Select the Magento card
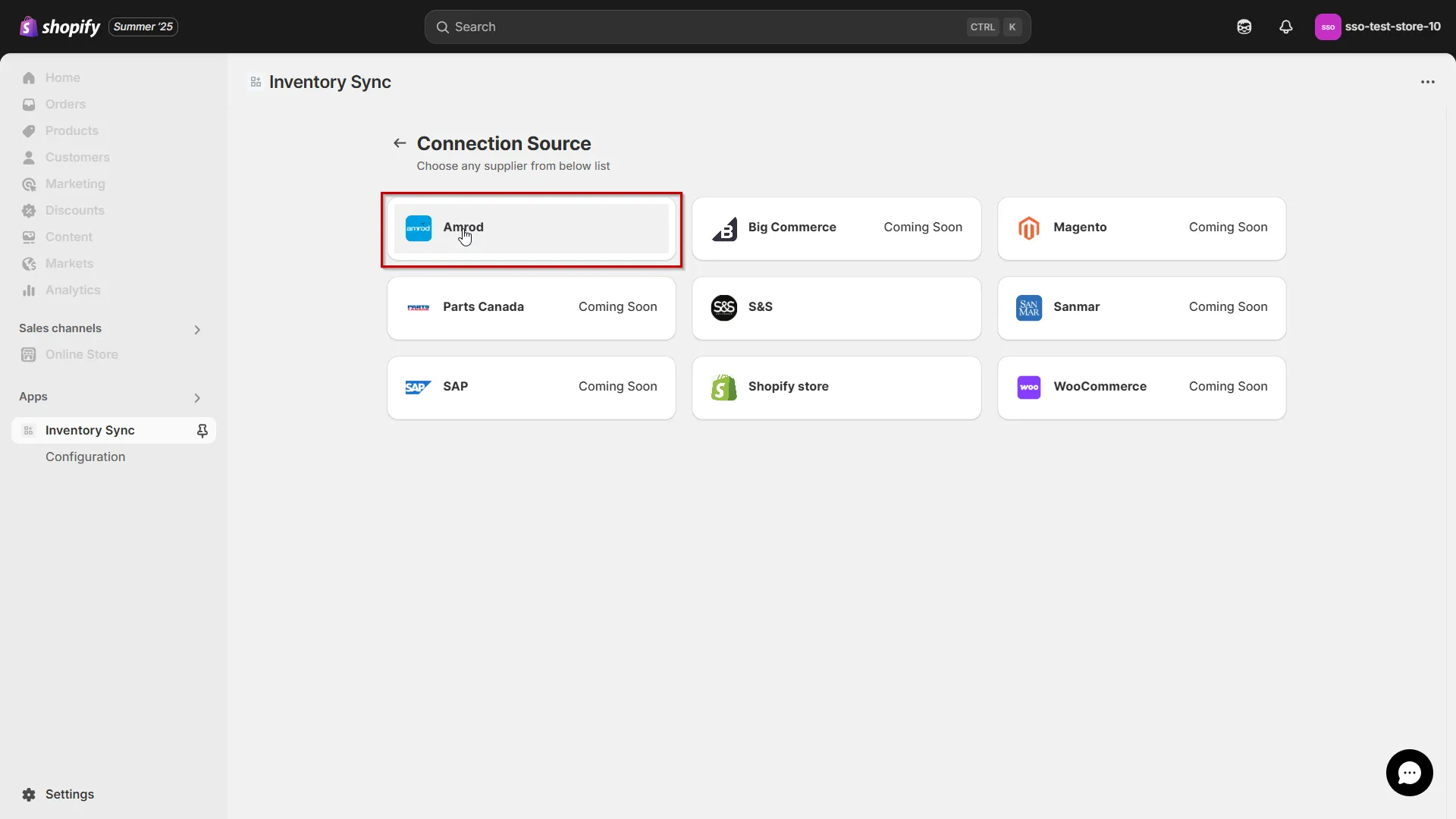Viewport: 1456px width, 819px height. click(x=1141, y=228)
